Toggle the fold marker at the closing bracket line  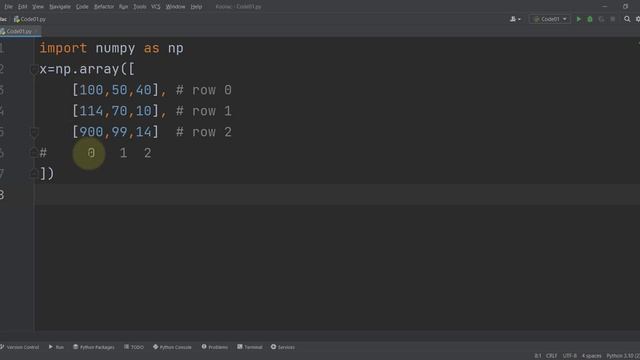click(34, 174)
